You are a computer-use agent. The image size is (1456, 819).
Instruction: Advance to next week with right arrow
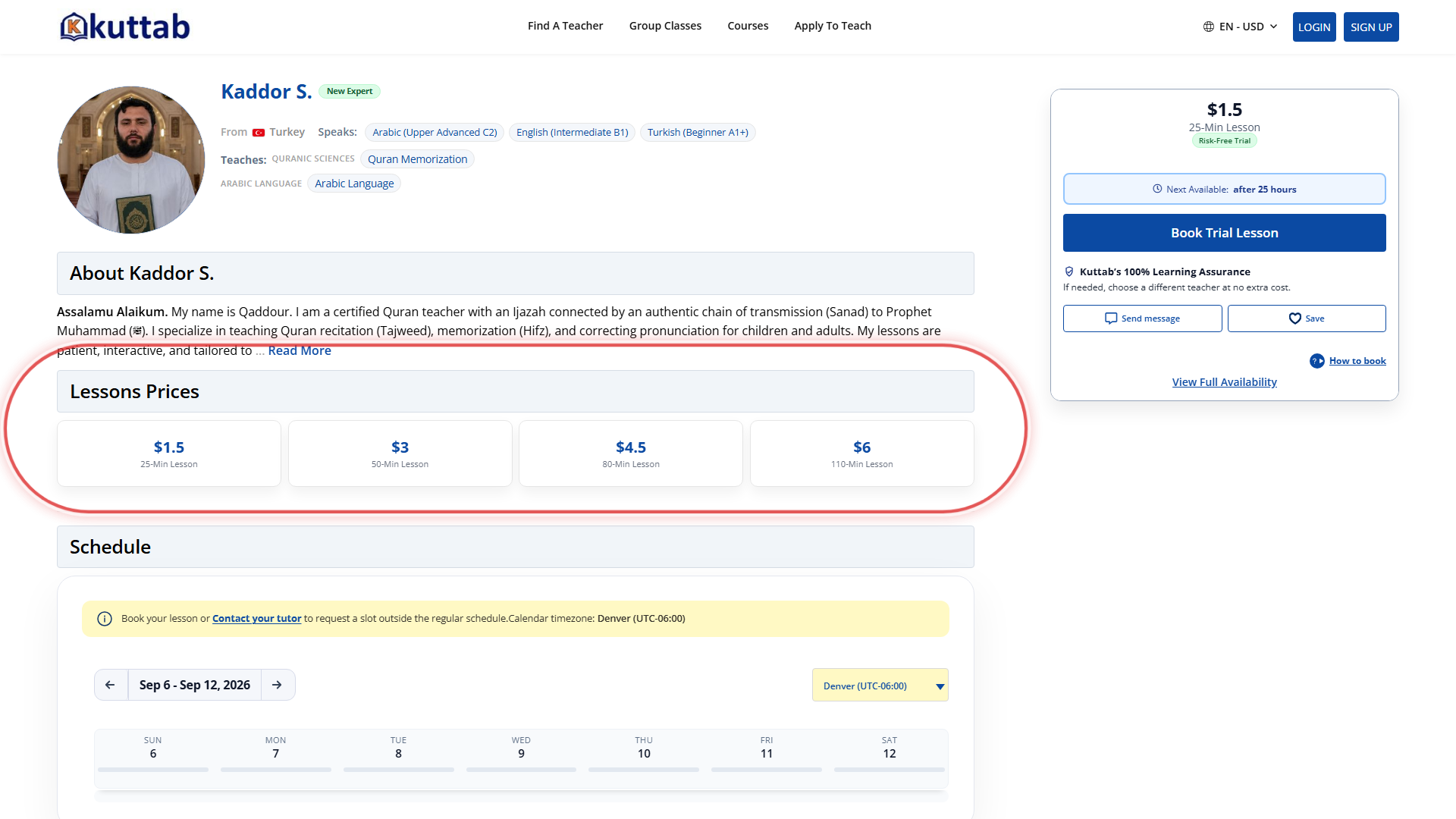click(278, 685)
